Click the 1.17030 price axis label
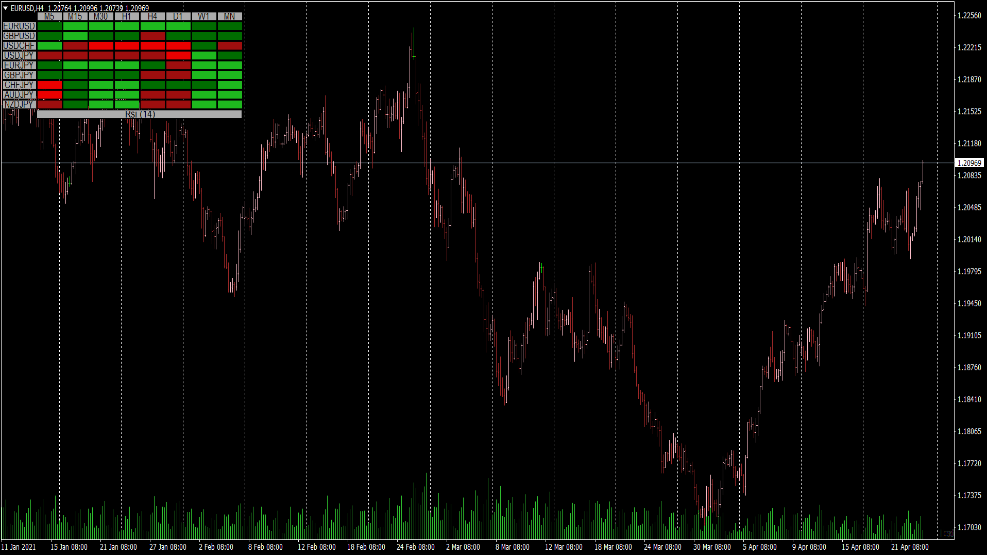987x555 pixels. click(x=969, y=527)
